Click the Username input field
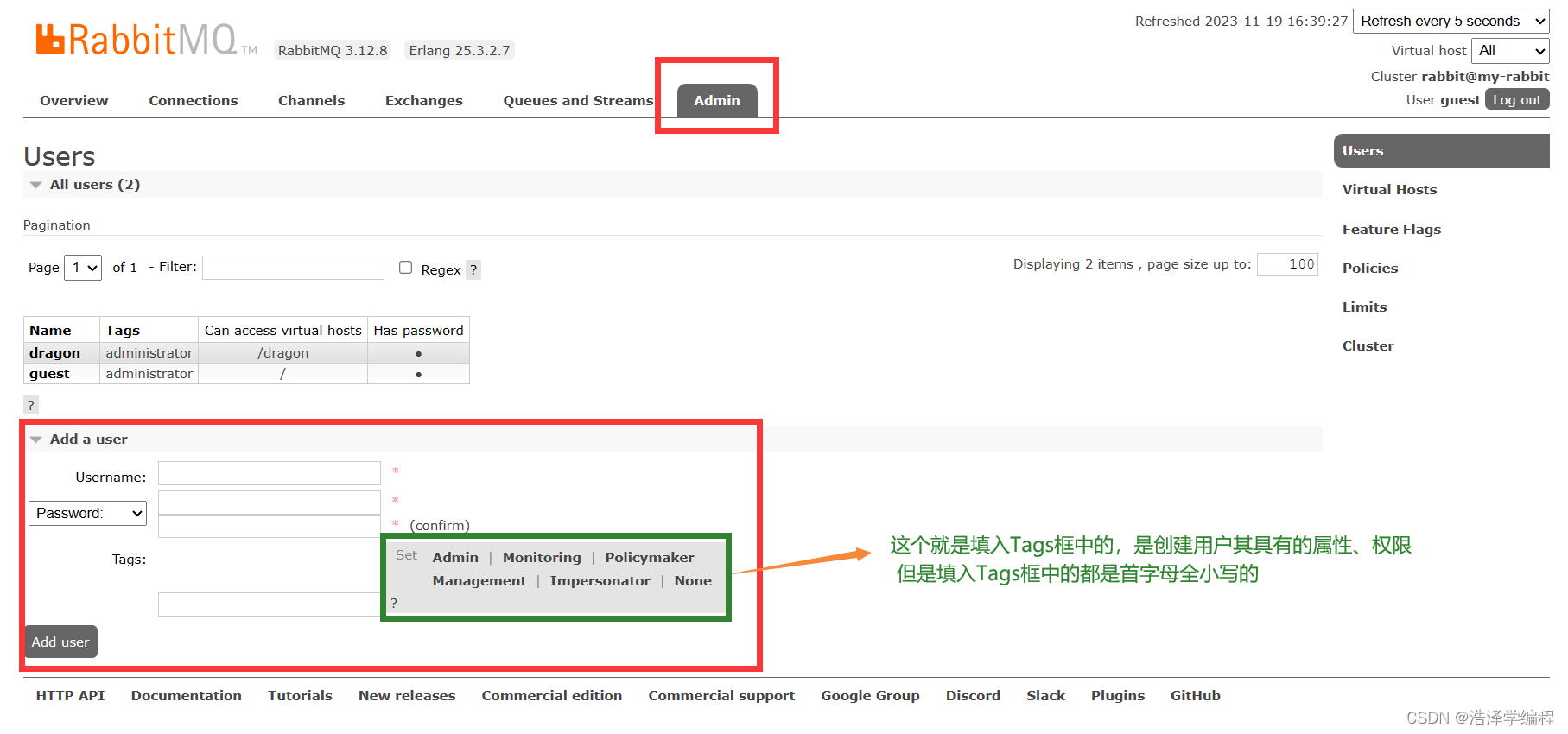The image size is (1568, 734). 270,473
